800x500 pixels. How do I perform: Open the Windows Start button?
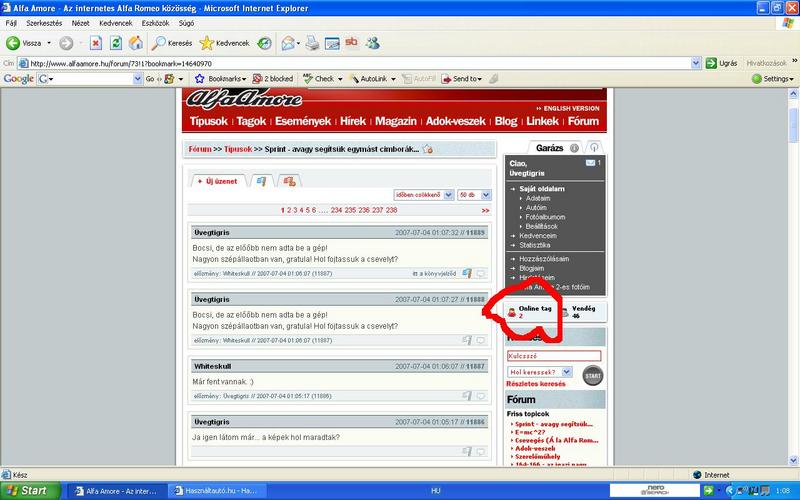click(x=31, y=491)
